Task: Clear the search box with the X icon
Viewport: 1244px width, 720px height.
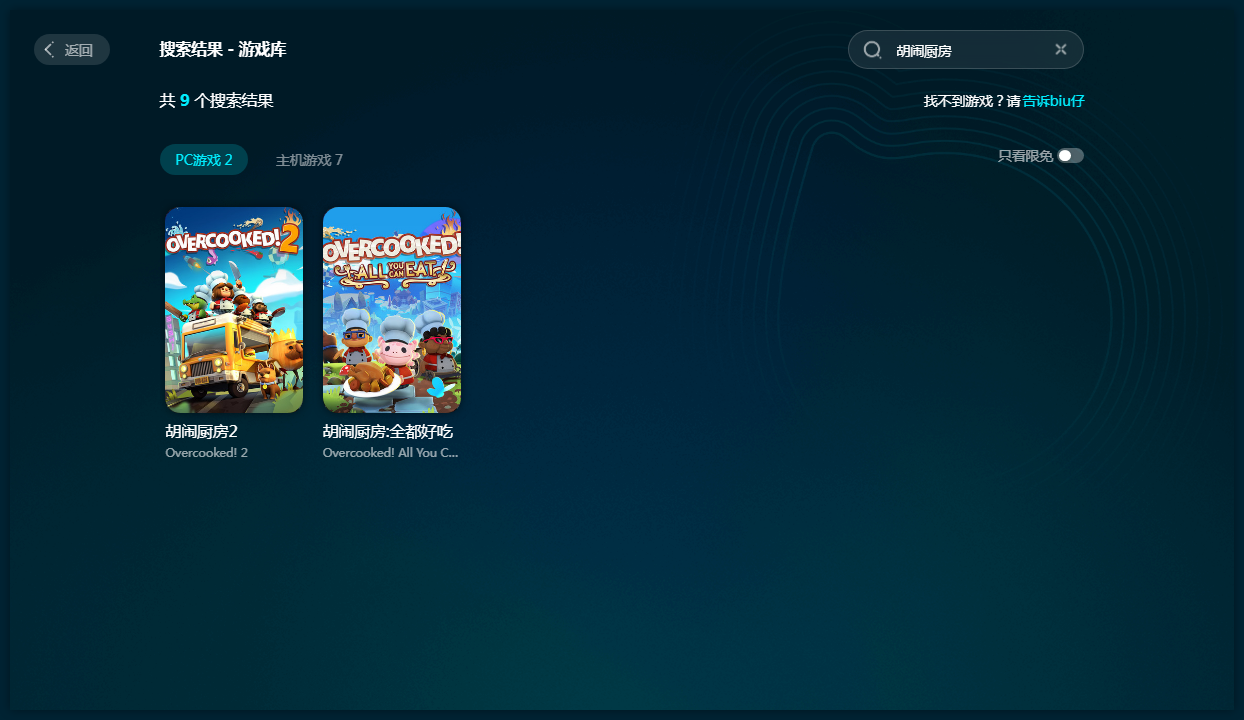Action: [x=1061, y=50]
